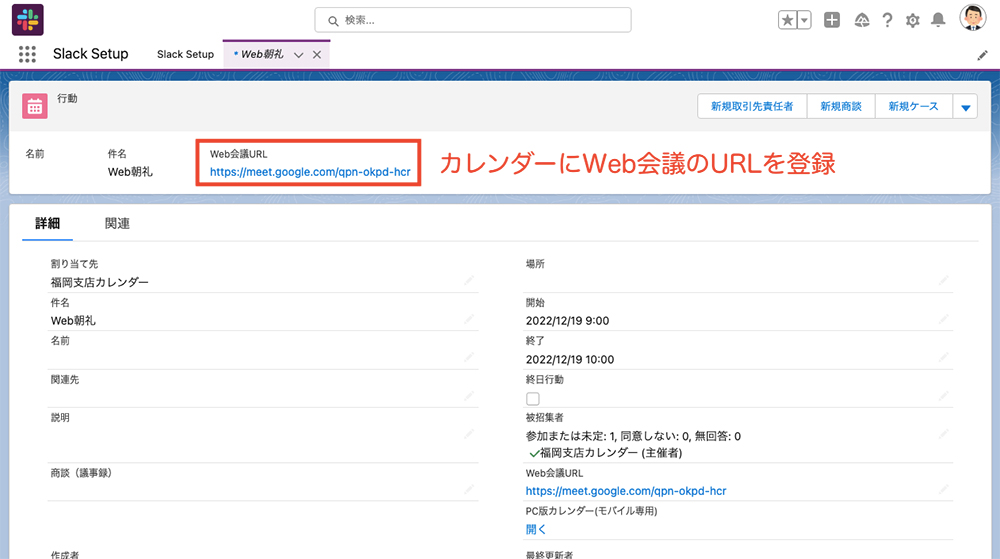This screenshot has height=559, width=1000.
Task: Open the user profile avatar
Action: 973,18
